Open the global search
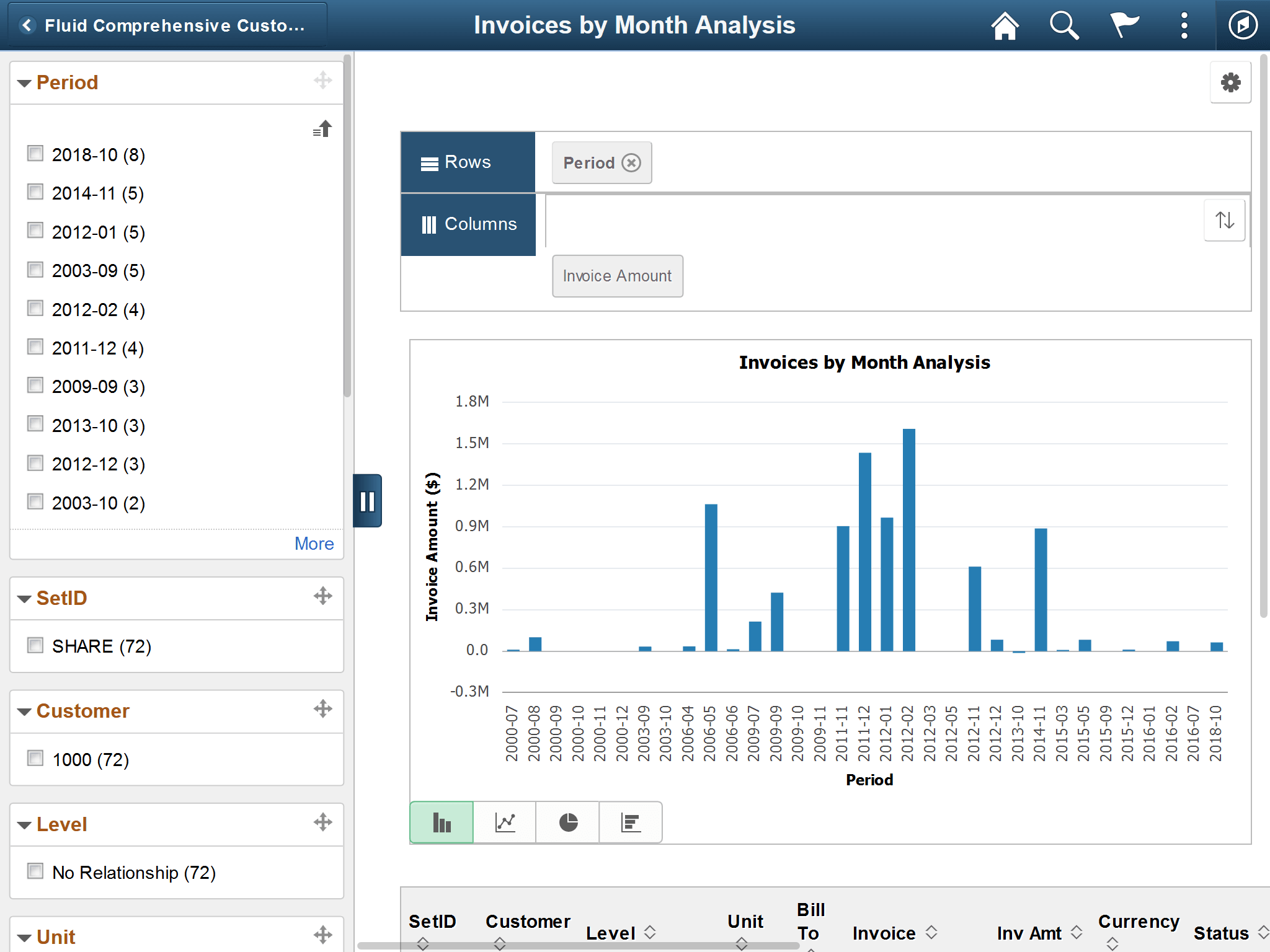 (1063, 25)
